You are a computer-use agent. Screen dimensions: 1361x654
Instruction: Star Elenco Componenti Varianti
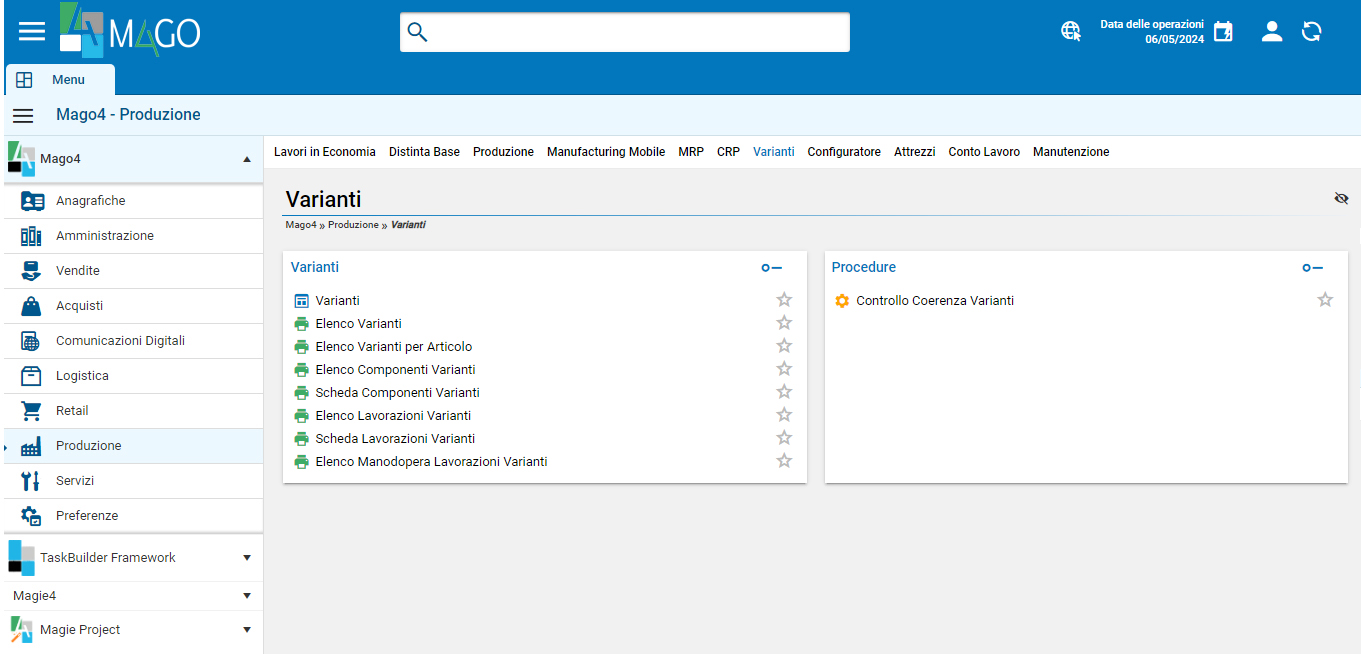click(784, 369)
